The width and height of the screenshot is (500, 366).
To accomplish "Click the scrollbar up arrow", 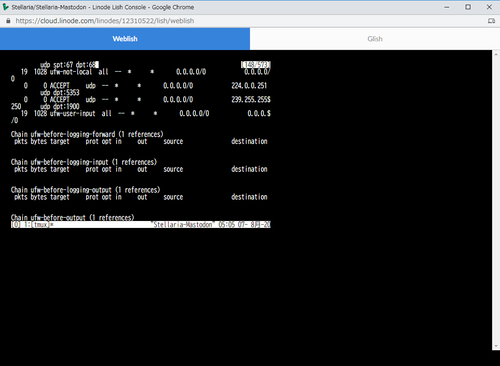I will (x=496, y=54).
